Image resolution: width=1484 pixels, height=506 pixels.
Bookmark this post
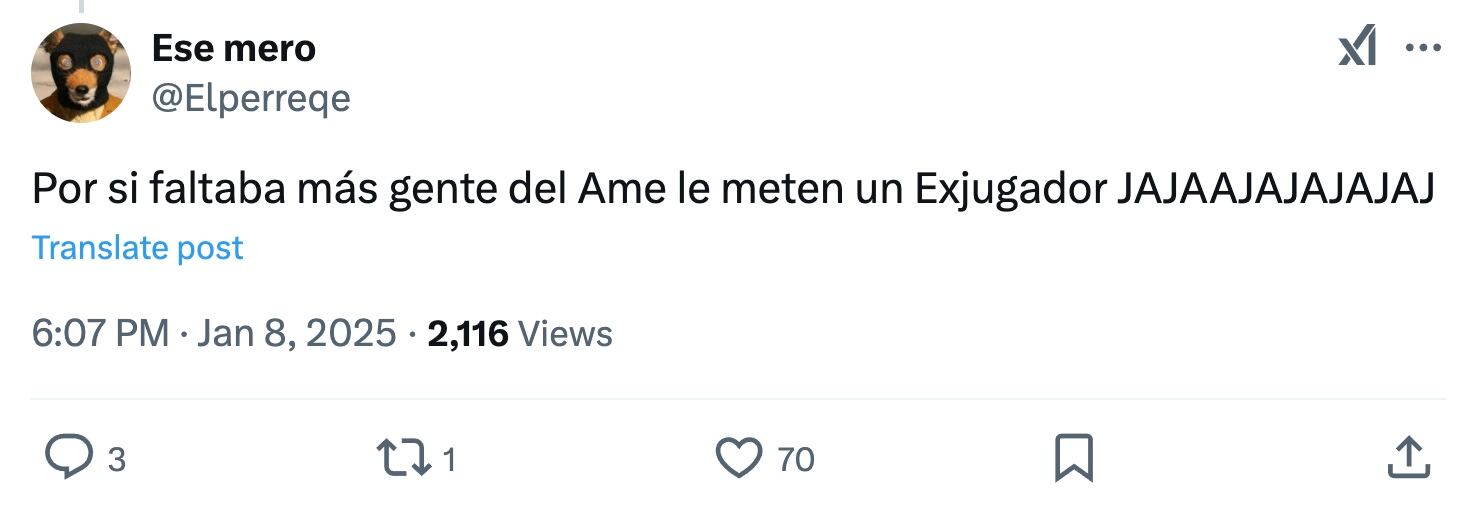[1074, 459]
